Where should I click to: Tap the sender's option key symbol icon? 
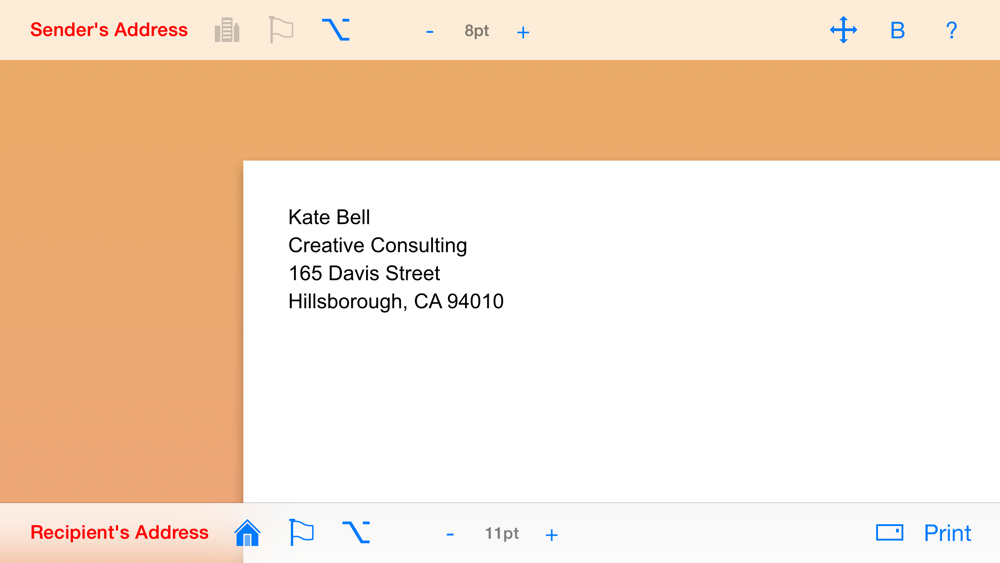335,30
